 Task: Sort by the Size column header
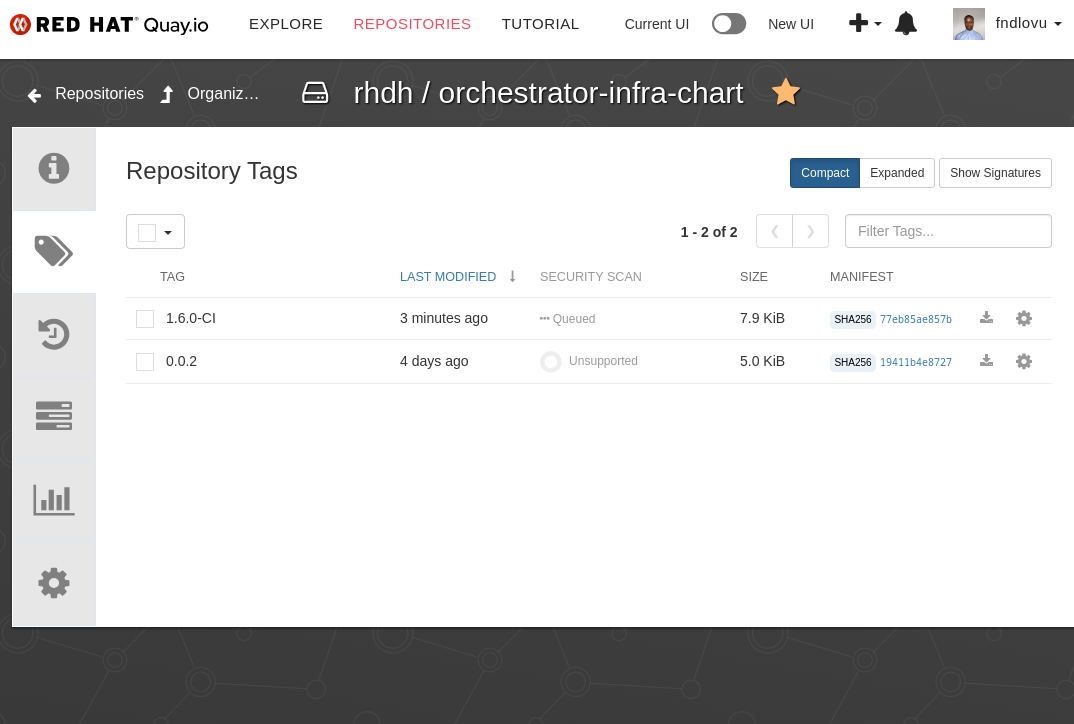tap(753, 277)
